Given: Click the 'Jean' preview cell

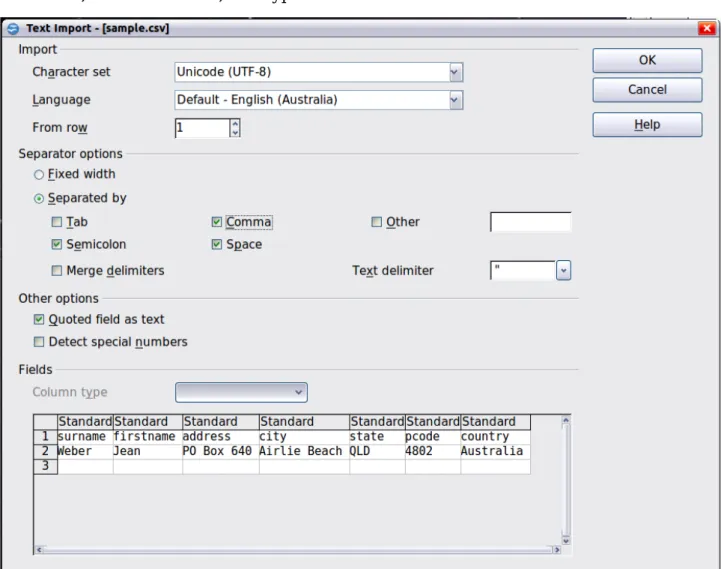Looking at the screenshot, I should (x=148, y=451).
